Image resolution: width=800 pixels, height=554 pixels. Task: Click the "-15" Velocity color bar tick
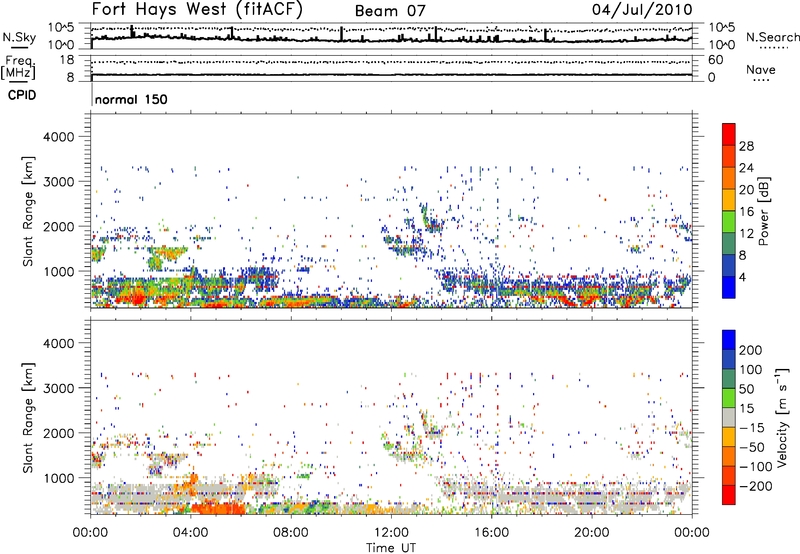752,428
